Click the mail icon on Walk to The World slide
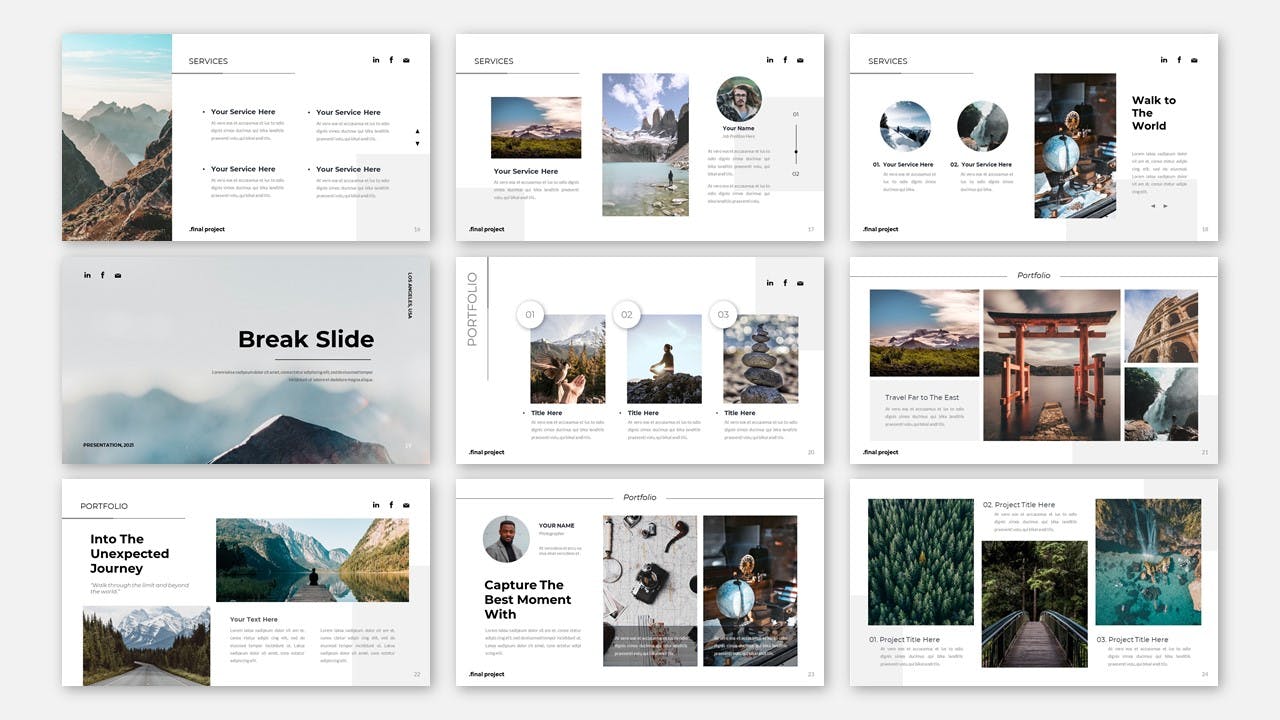1280x720 pixels. [x=1194, y=60]
